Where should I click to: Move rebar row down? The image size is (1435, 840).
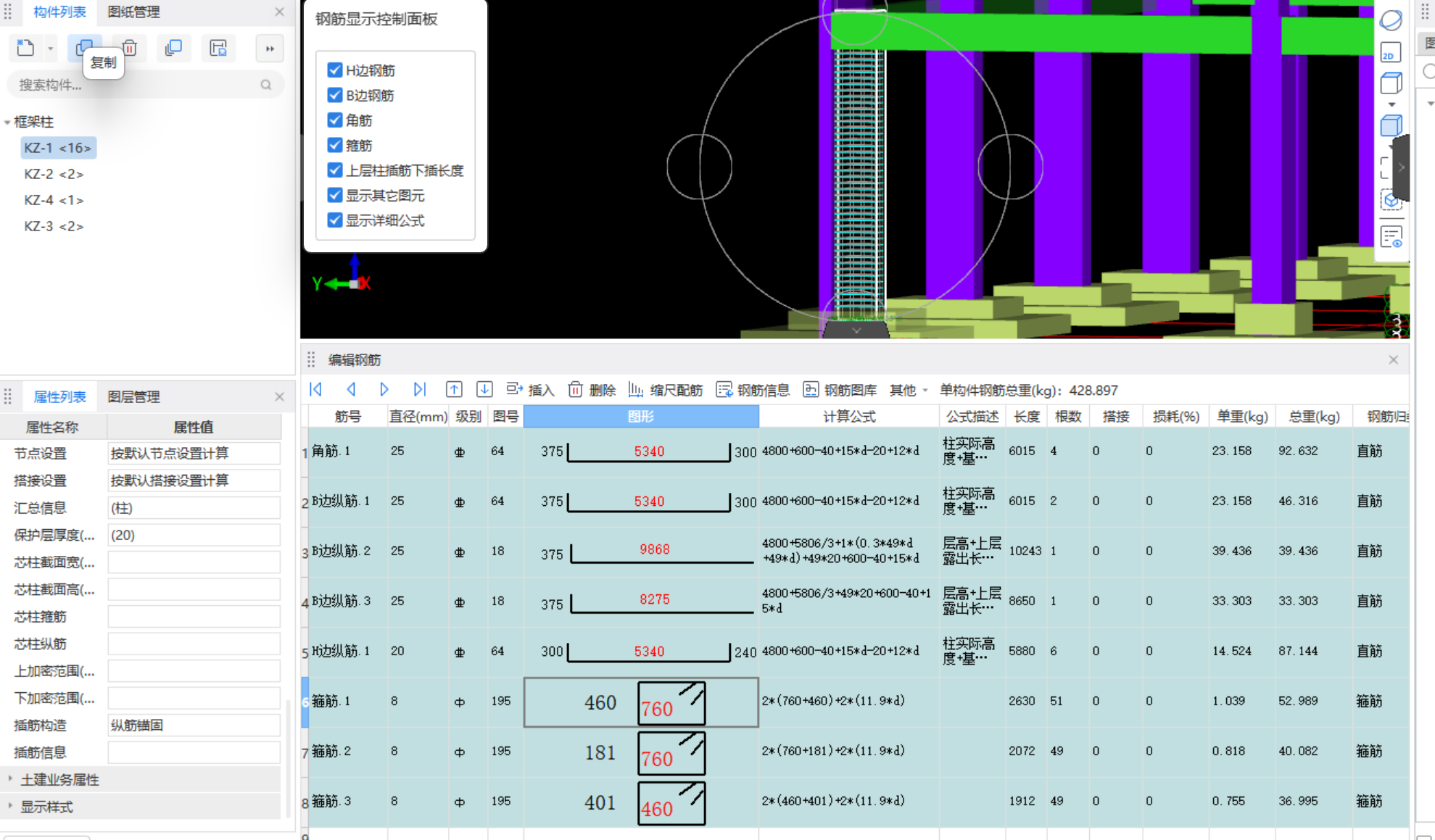(x=484, y=389)
